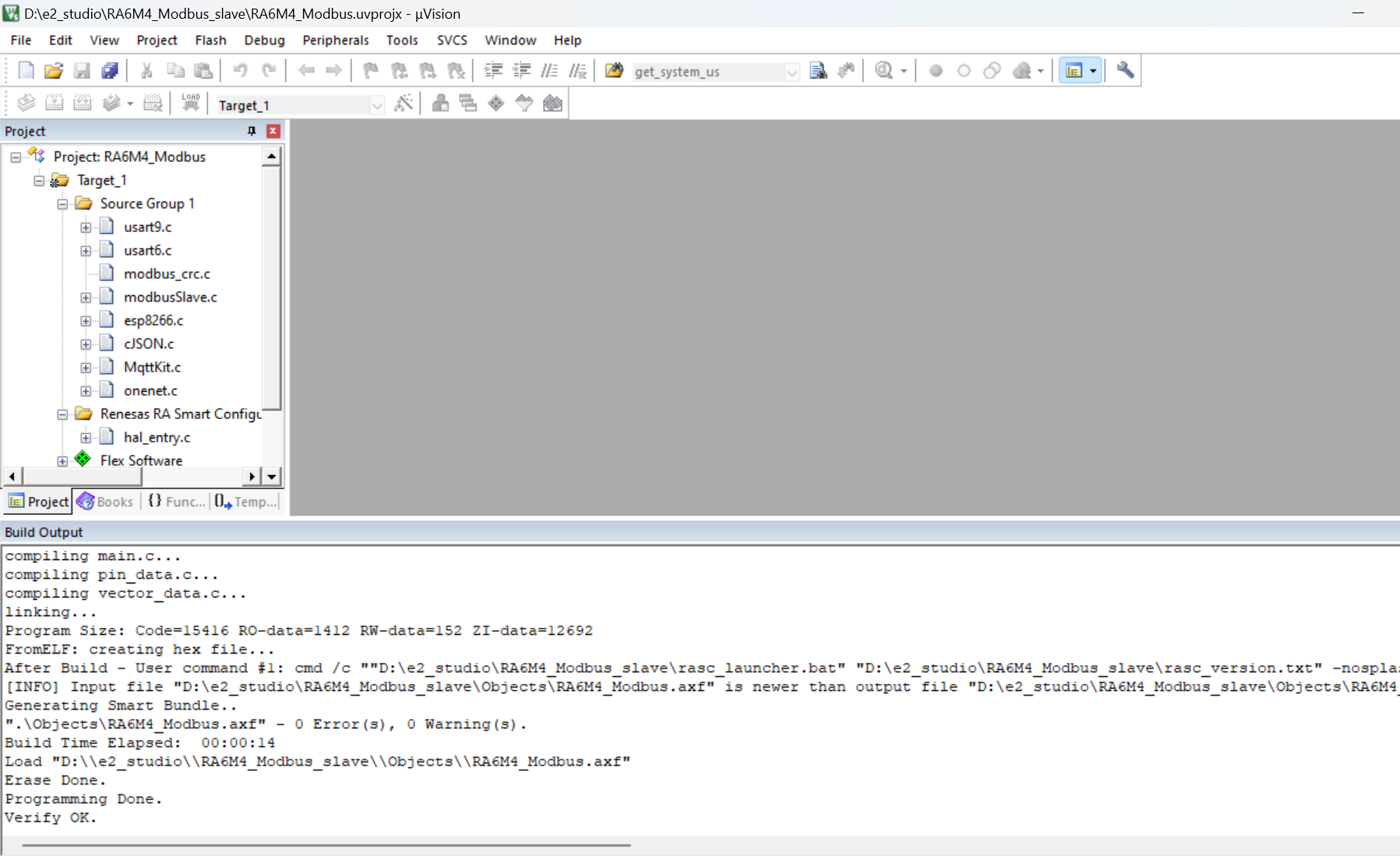Close the Project panel

click(x=273, y=131)
